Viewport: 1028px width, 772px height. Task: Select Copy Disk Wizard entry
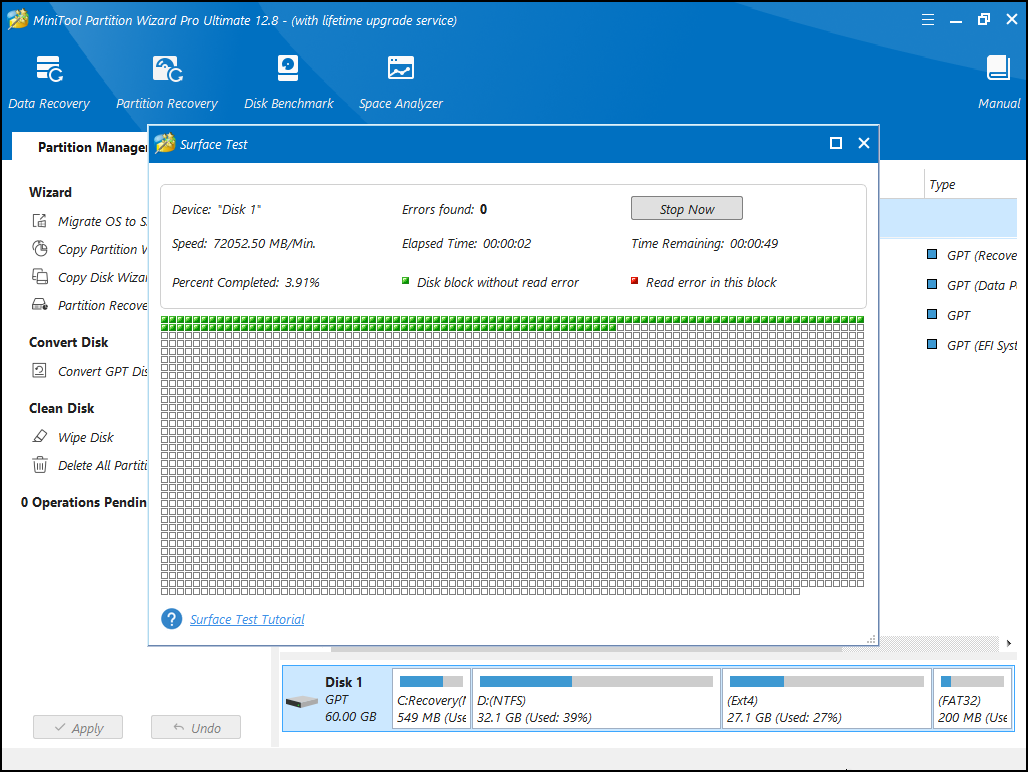(102, 277)
